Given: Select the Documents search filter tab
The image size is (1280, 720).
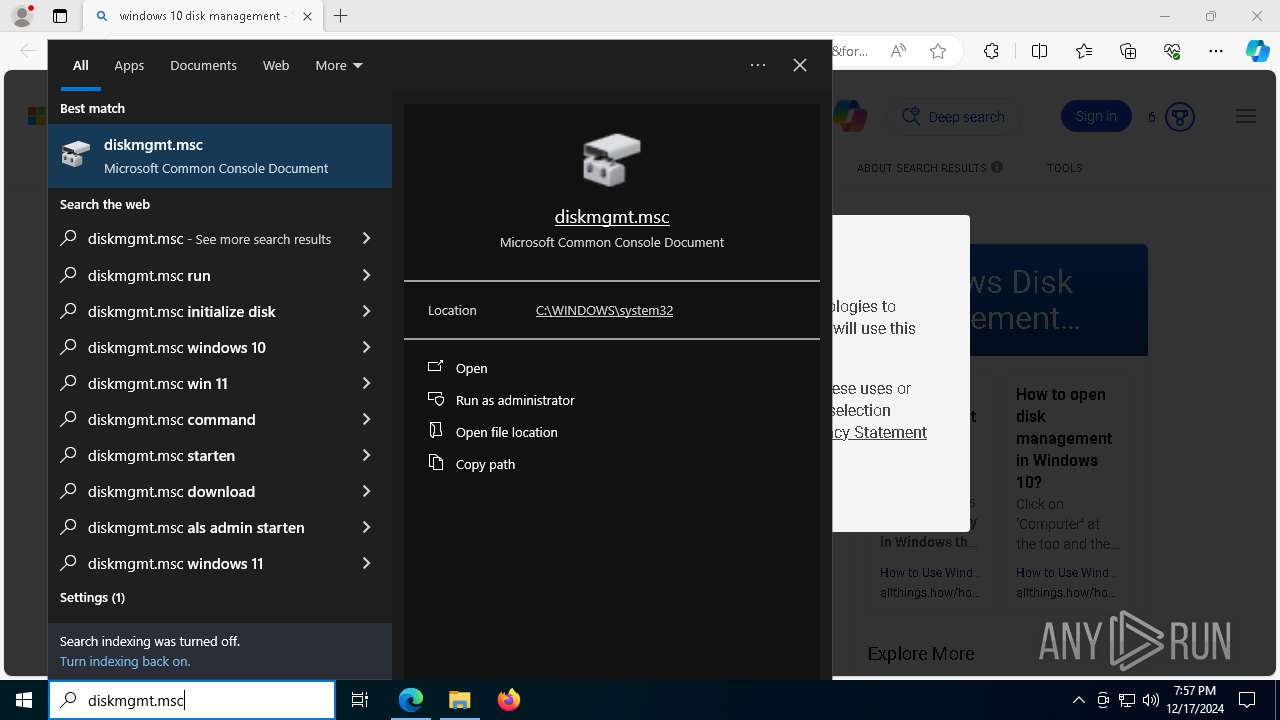Looking at the screenshot, I should (x=203, y=65).
